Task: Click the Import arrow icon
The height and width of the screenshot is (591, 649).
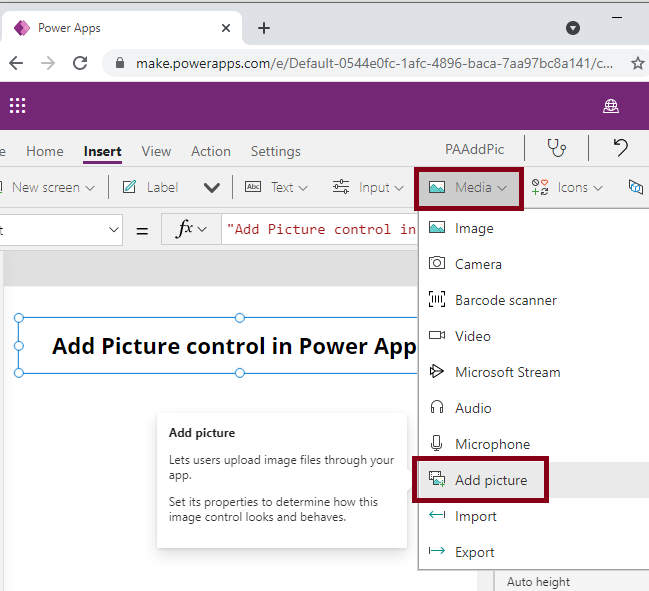Action: 437,515
